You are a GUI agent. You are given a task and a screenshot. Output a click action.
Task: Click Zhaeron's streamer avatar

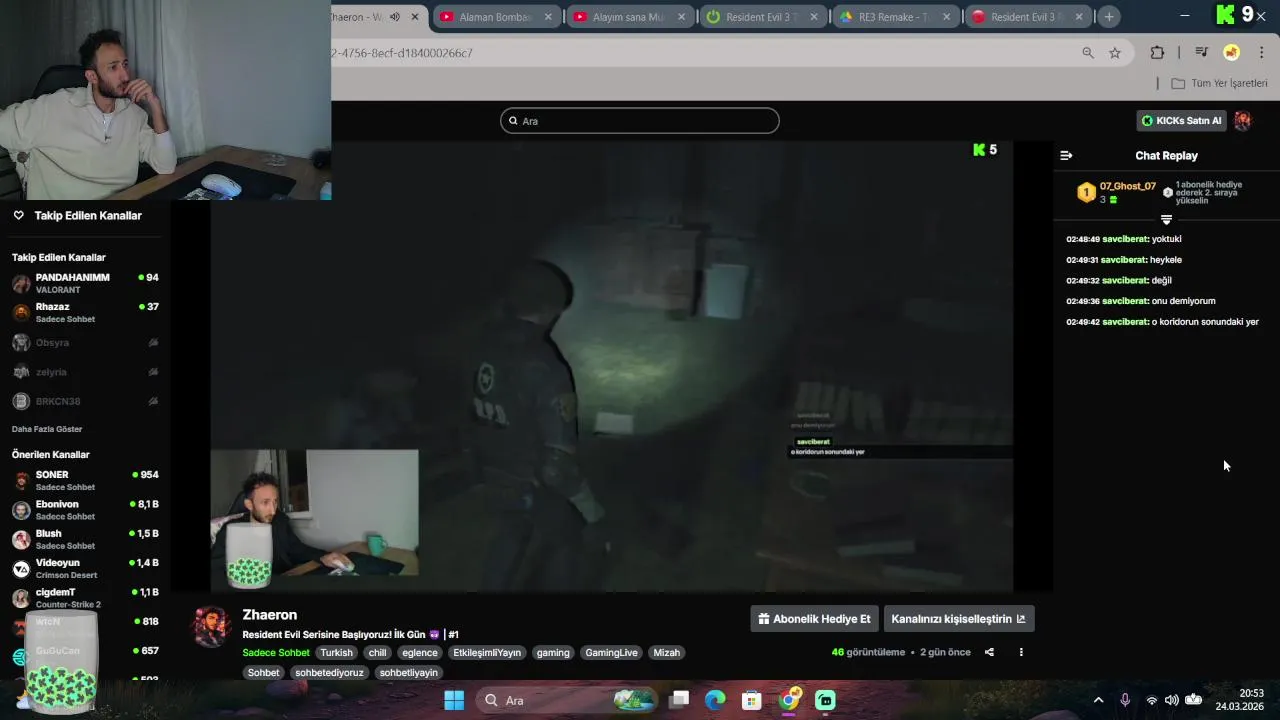point(212,627)
